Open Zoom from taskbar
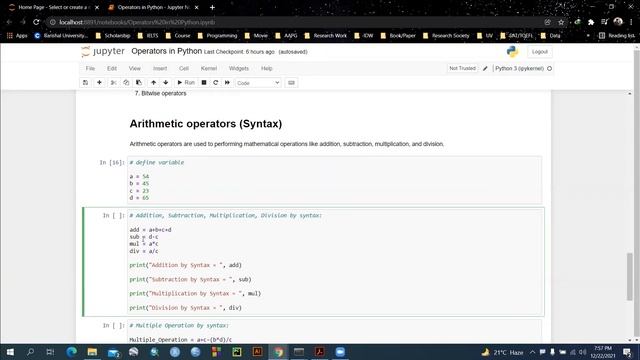Screen dimensions: 640x360 340,352
